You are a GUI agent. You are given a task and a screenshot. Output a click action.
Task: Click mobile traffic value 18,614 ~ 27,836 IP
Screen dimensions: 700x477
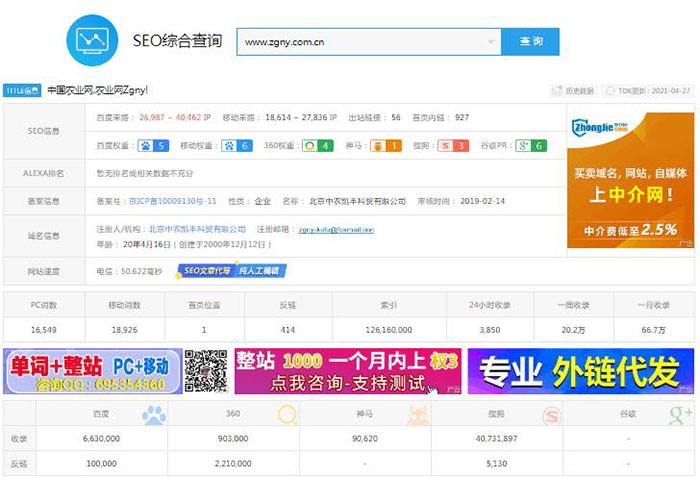tap(301, 117)
